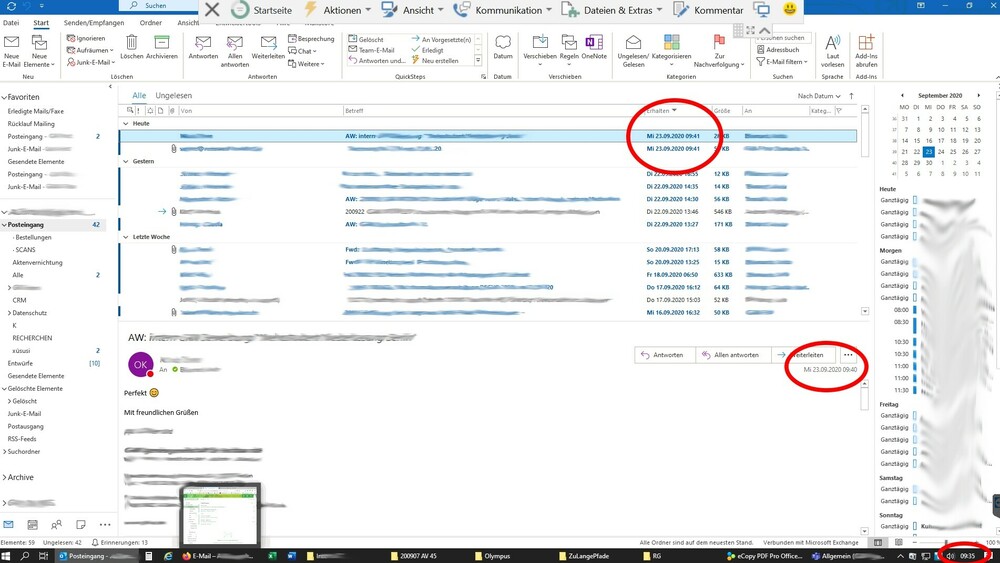Viewport: 1000px width, 563px height.
Task: Click the Neue E-Mail ribbon icon
Action: pos(12,44)
